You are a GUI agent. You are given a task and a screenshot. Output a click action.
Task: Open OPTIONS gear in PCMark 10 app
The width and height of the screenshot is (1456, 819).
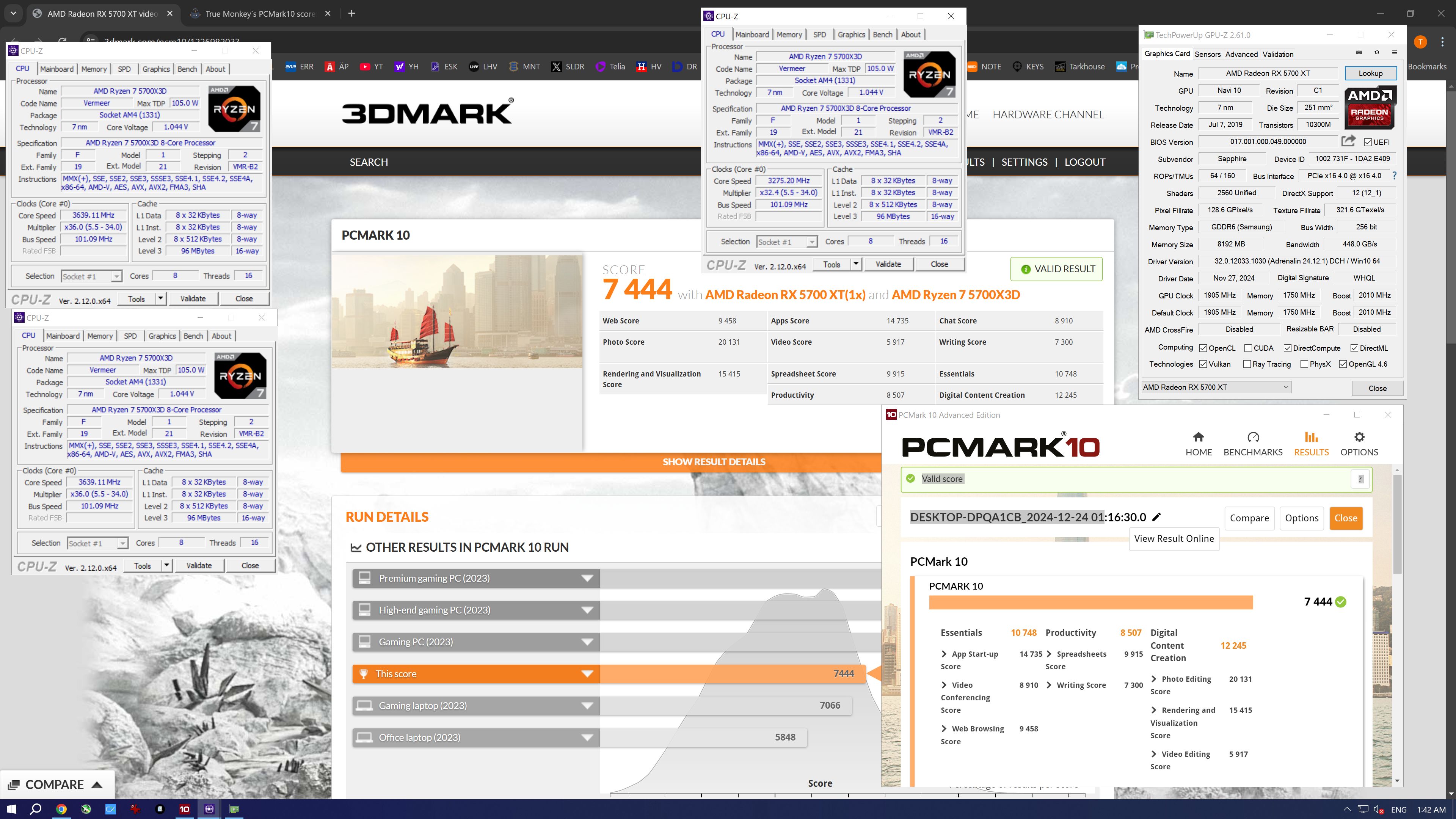(x=1359, y=444)
